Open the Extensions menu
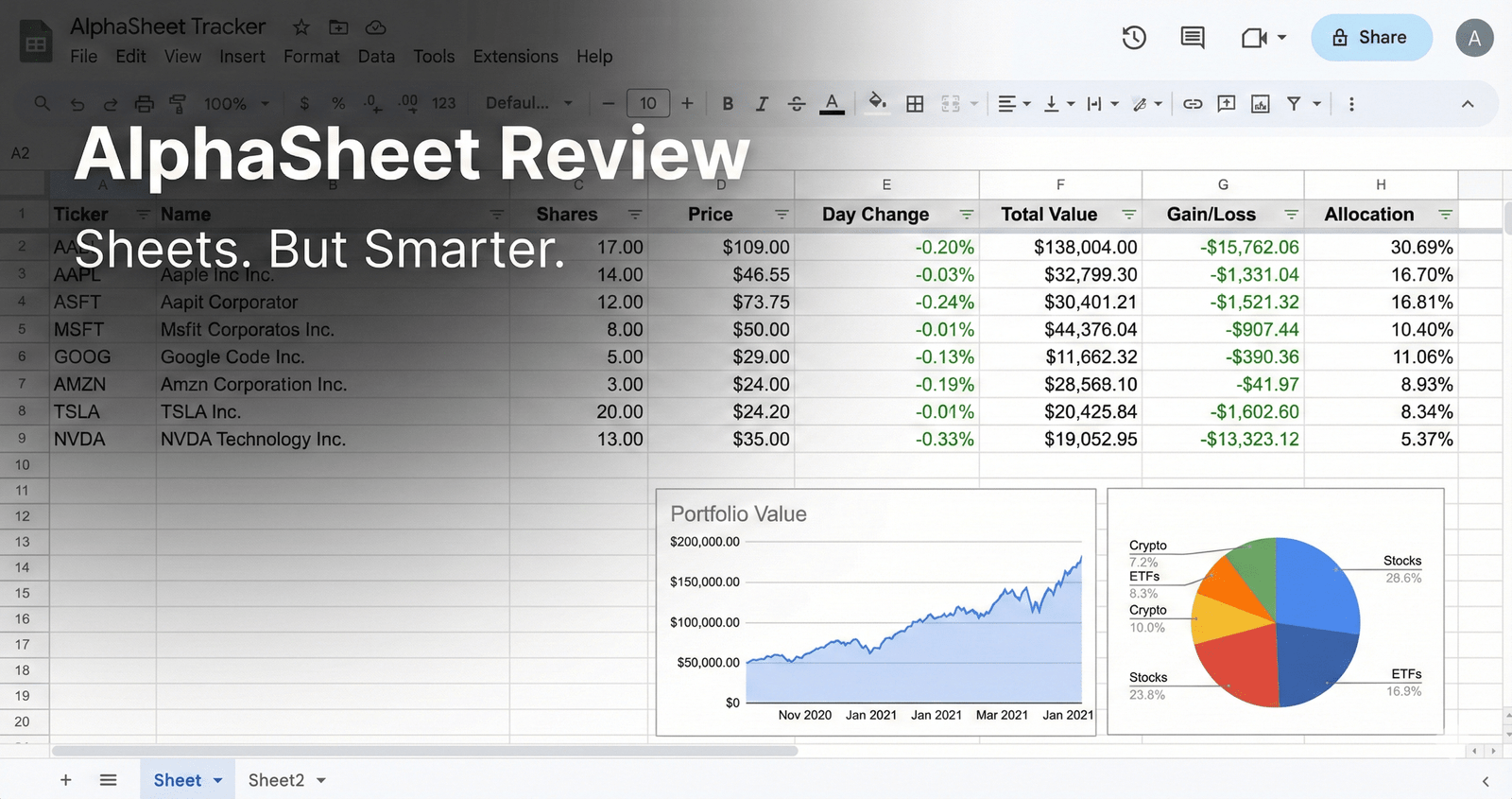The image size is (1512, 799). pyautogui.click(x=515, y=57)
